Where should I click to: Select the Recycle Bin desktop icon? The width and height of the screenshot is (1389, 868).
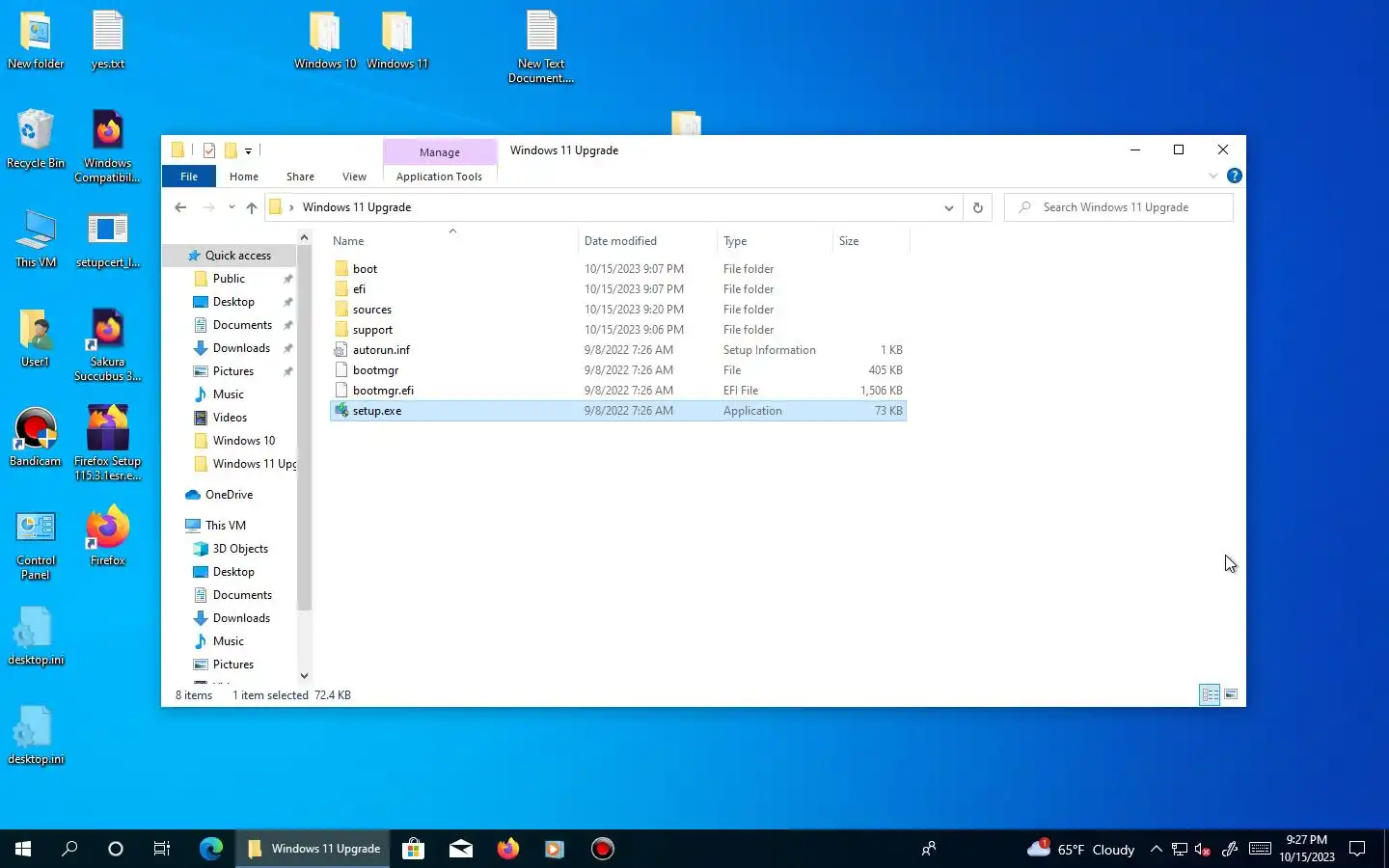click(x=36, y=140)
